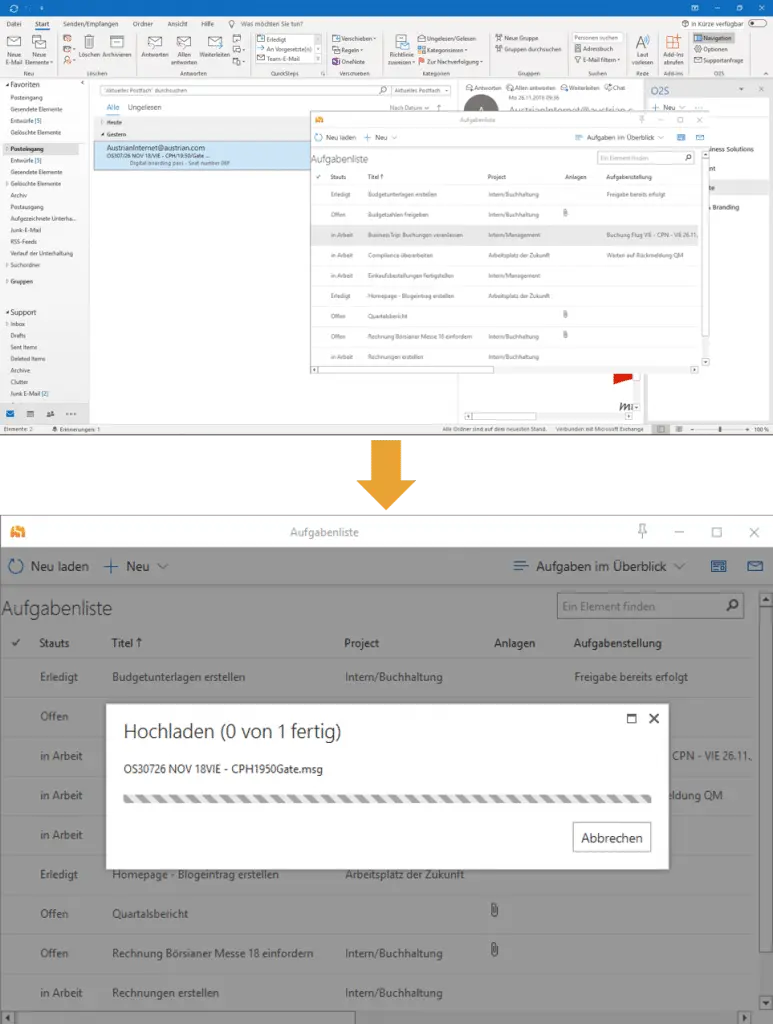Open Aufgaben im Überblick dropdown in enlarged window
The height and width of the screenshot is (1024, 773).
pos(599,566)
